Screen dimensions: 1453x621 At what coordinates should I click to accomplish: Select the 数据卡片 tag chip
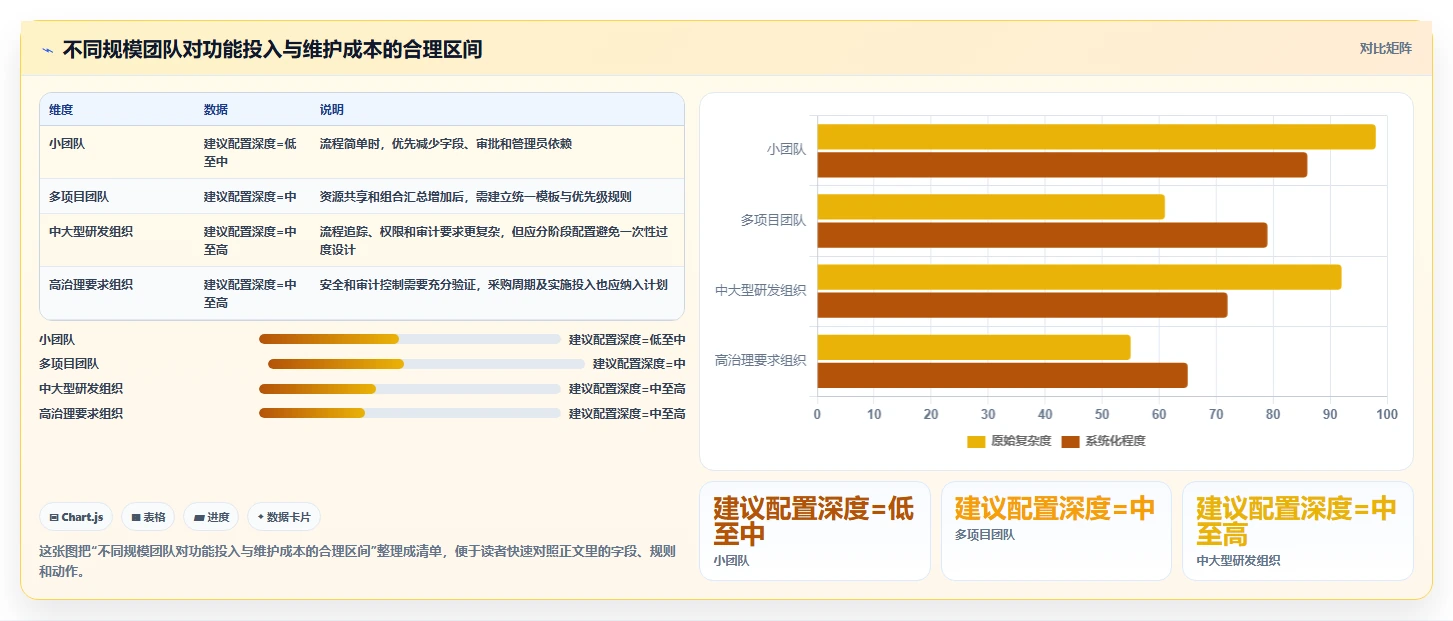click(284, 517)
